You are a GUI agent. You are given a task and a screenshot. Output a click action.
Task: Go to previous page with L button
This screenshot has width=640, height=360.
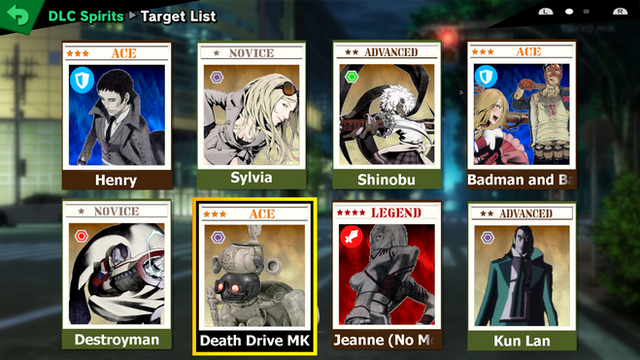click(x=545, y=11)
